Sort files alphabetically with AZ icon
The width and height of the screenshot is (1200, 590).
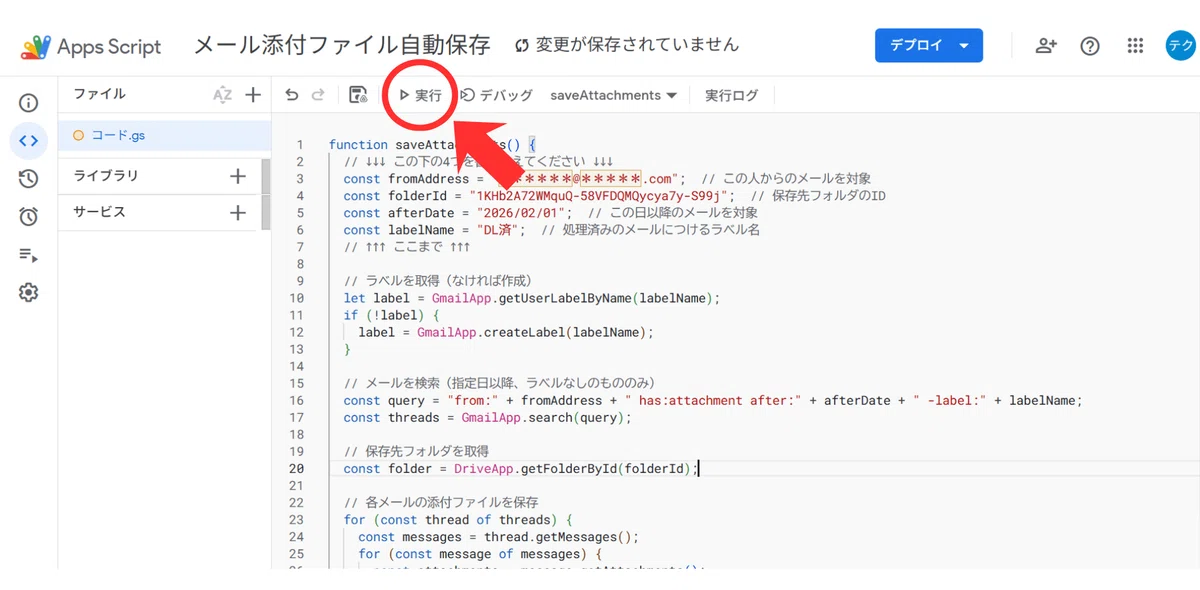point(222,95)
